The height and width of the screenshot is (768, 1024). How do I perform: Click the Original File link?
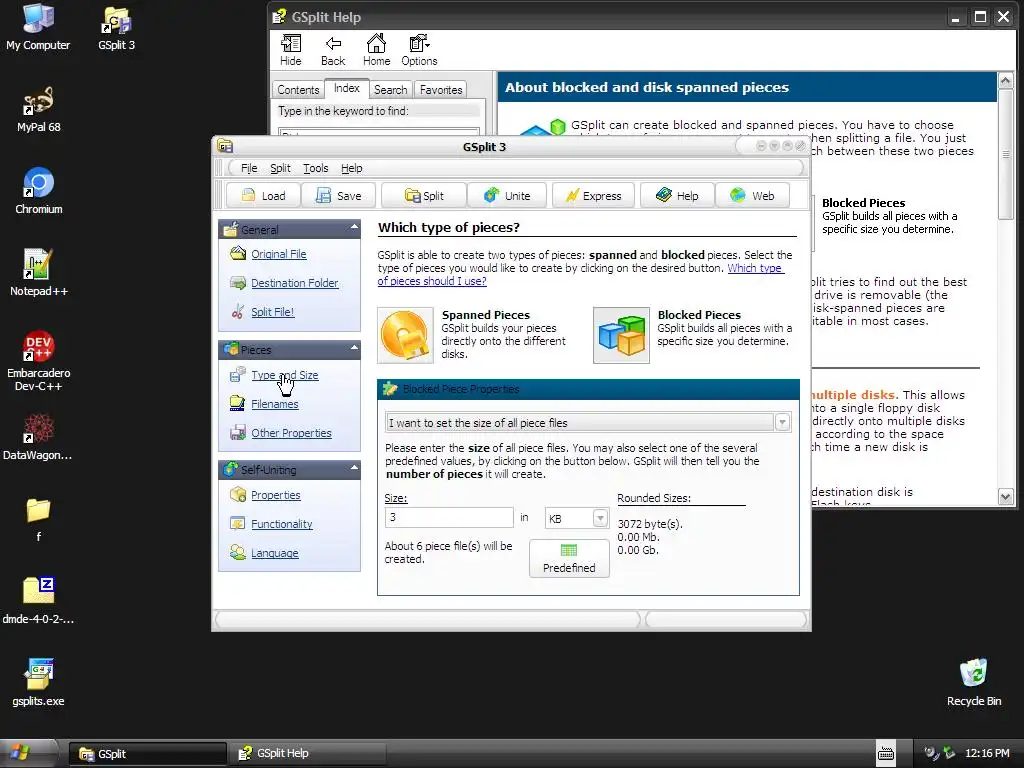click(x=278, y=253)
